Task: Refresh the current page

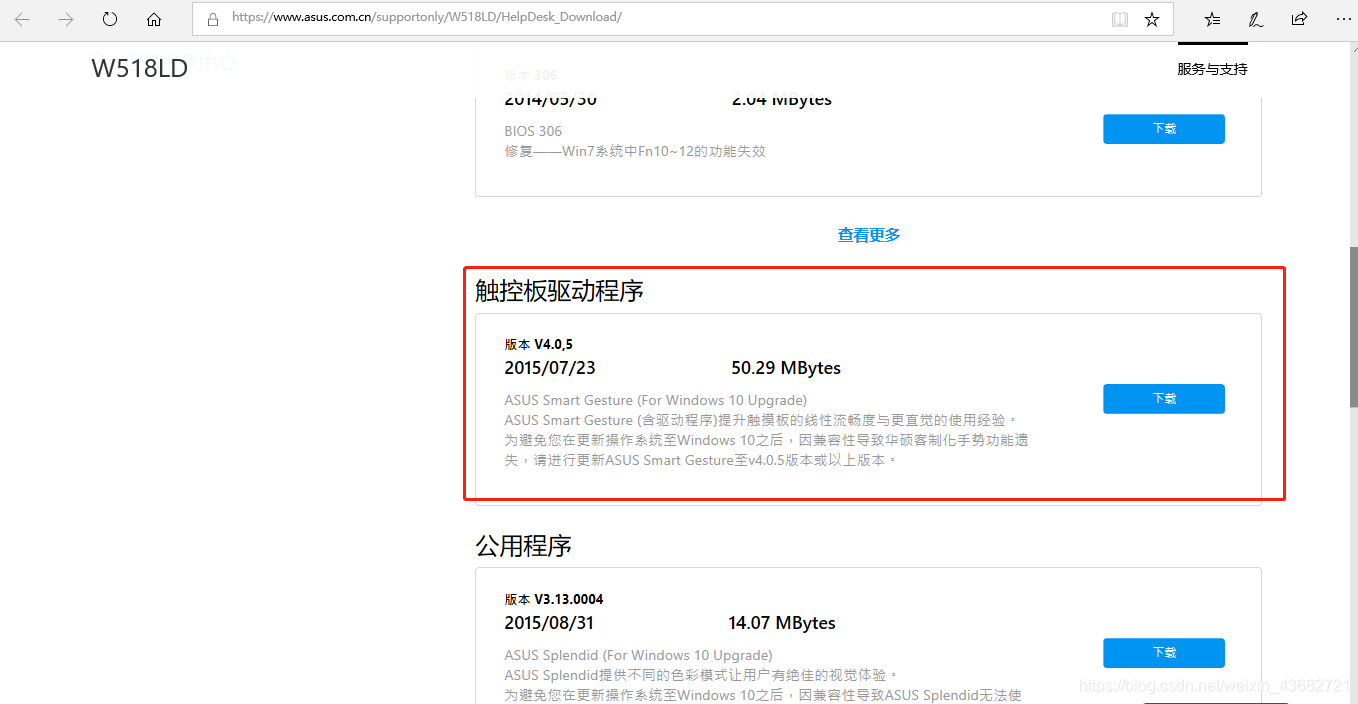Action: click(x=110, y=19)
